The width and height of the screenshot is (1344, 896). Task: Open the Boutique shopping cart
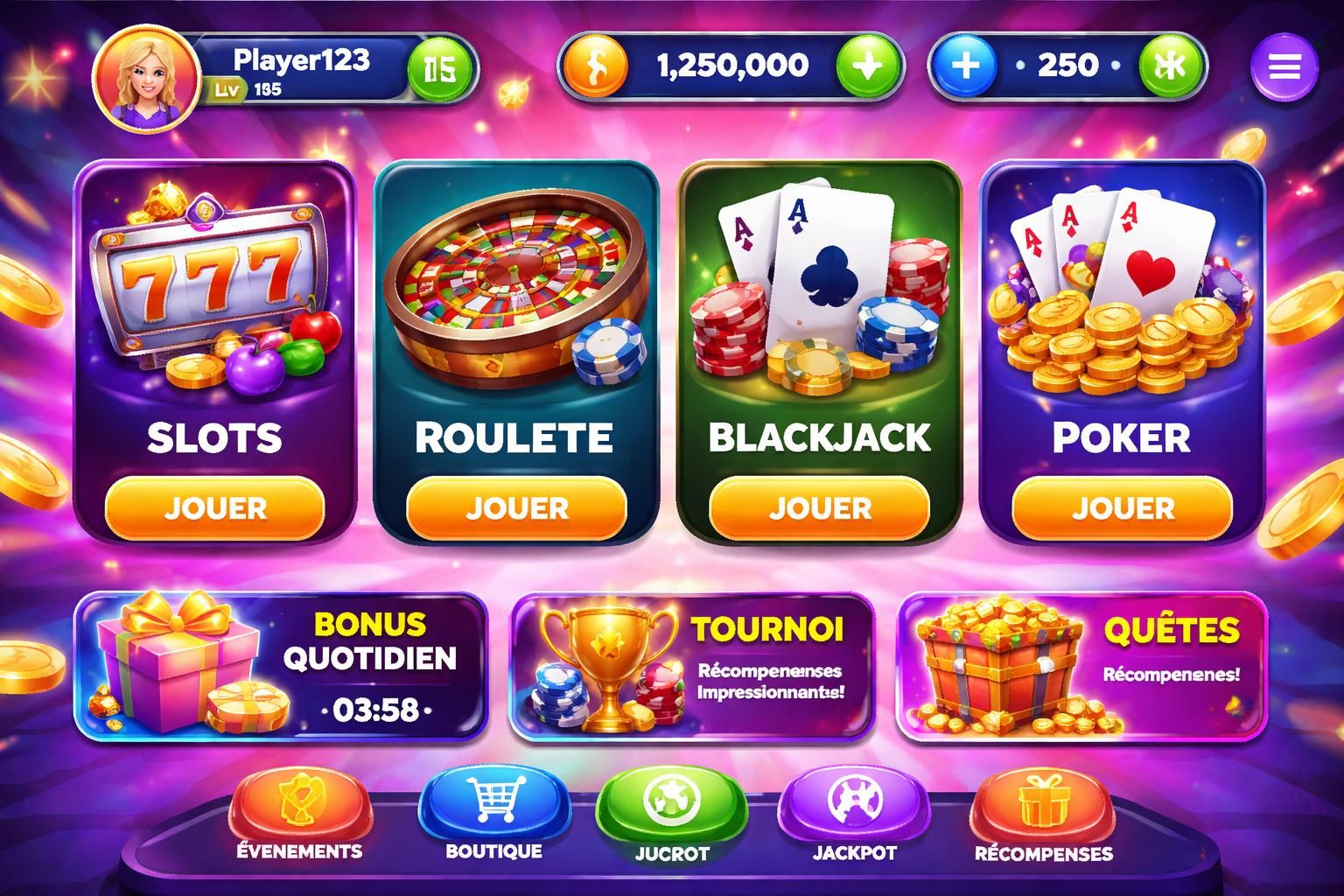493,815
